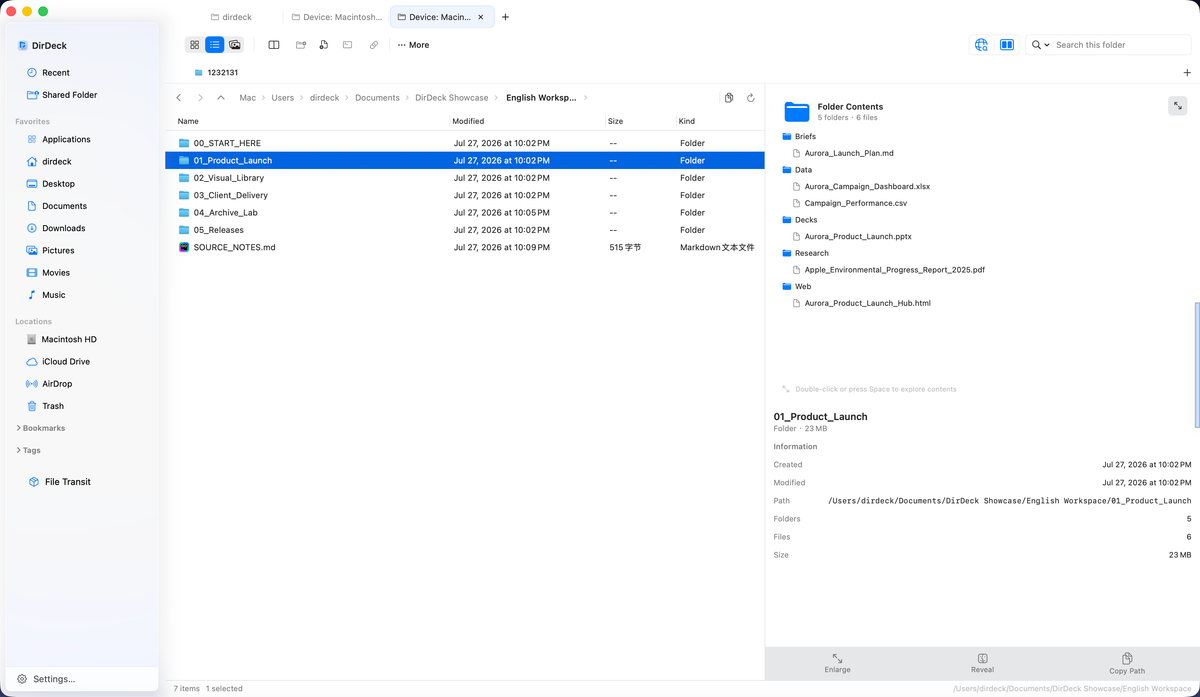Viewport: 1200px width, 697px height.
Task: Sort by the Kind column
Action: (687, 121)
